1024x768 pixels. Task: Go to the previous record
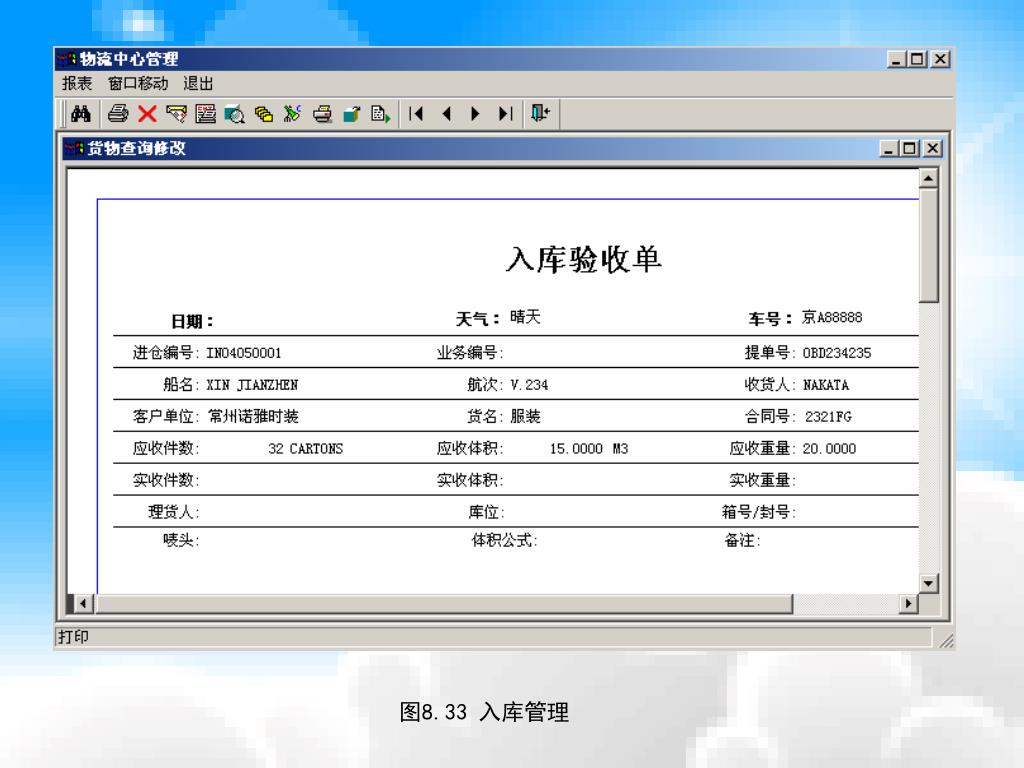(447, 114)
